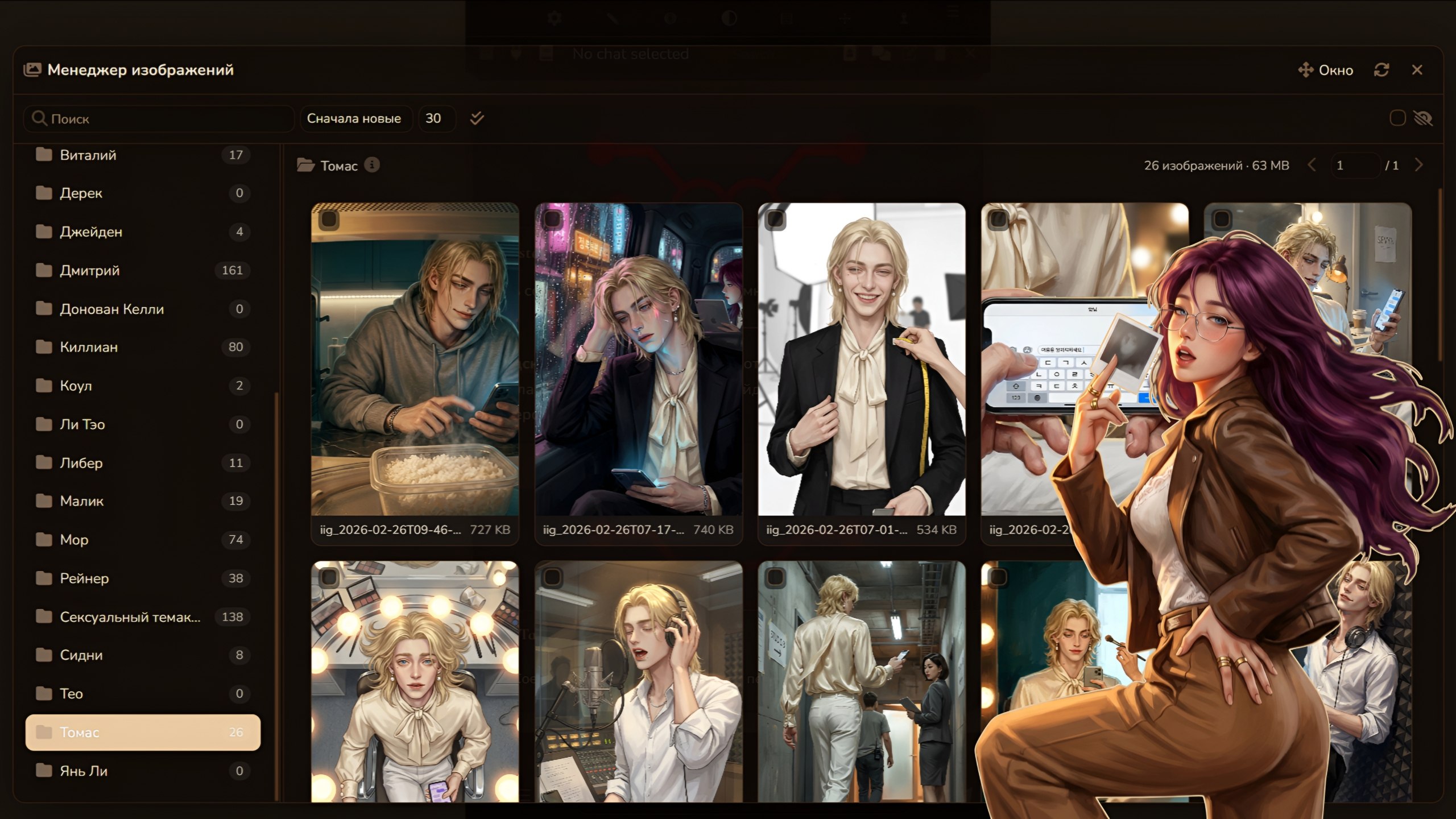The width and height of the screenshot is (1456, 819).
Task: Select the Сидни folder
Action: point(143,655)
